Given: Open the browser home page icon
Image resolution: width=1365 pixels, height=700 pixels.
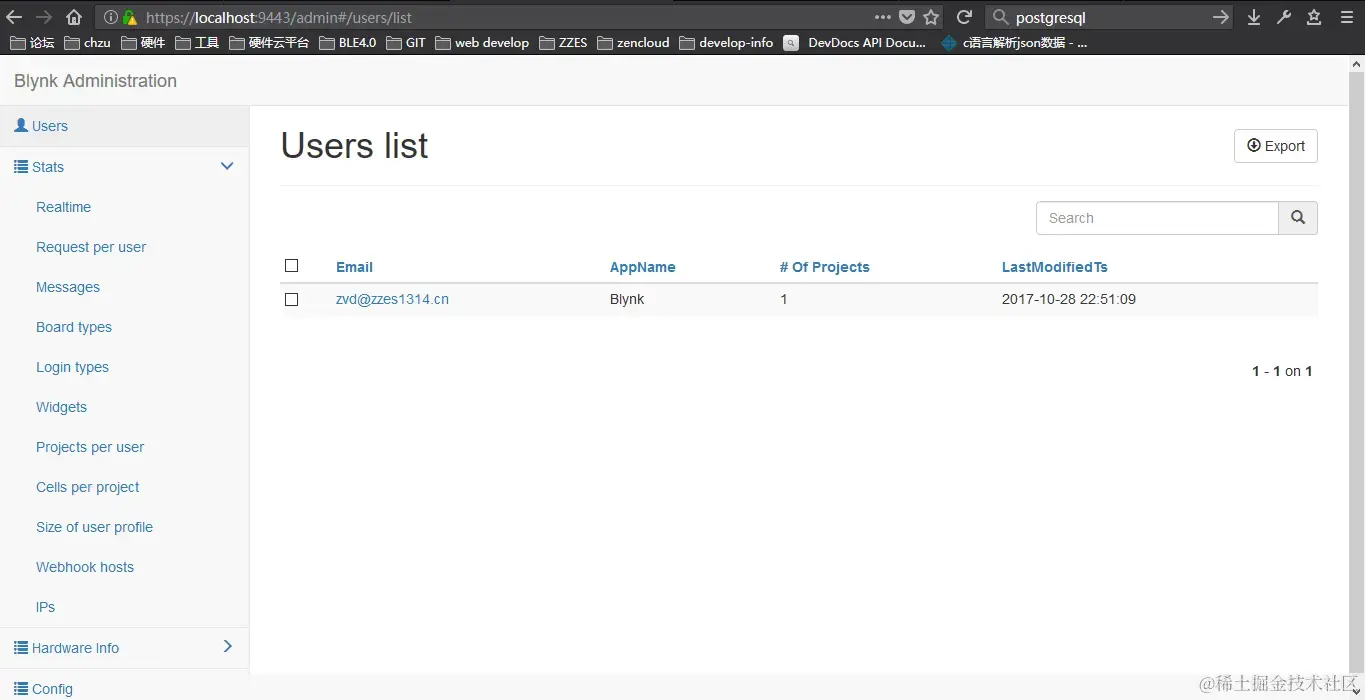Looking at the screenshot, I should (74, 17).
